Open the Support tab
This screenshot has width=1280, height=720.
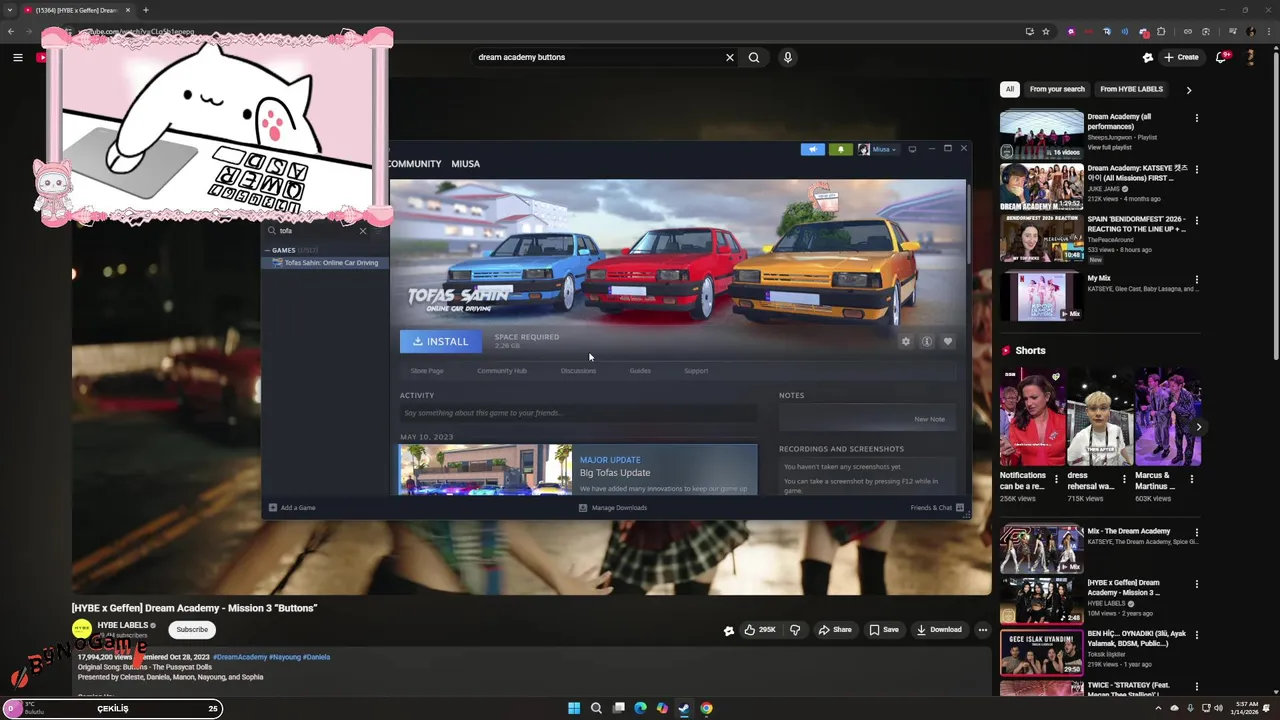pyautogui.click(x=696, y=371)
